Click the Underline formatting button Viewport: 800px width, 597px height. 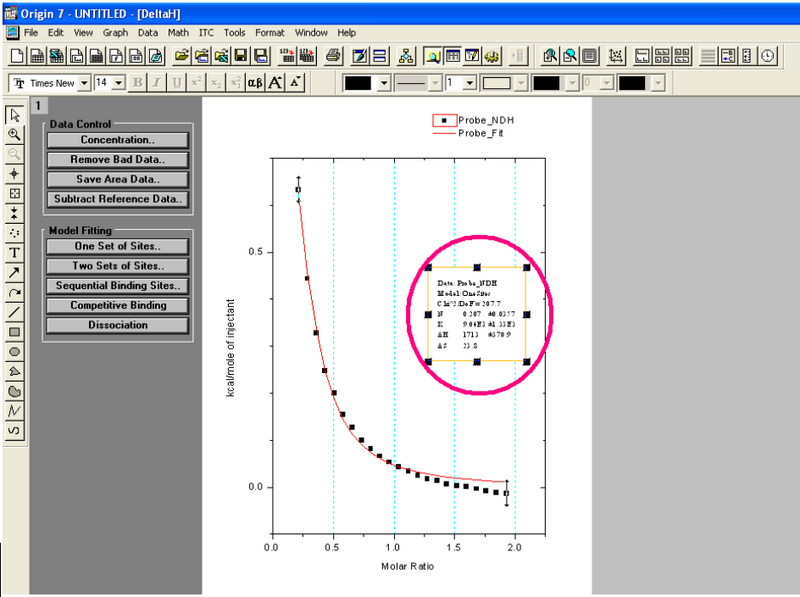click(x=177, y=83)
